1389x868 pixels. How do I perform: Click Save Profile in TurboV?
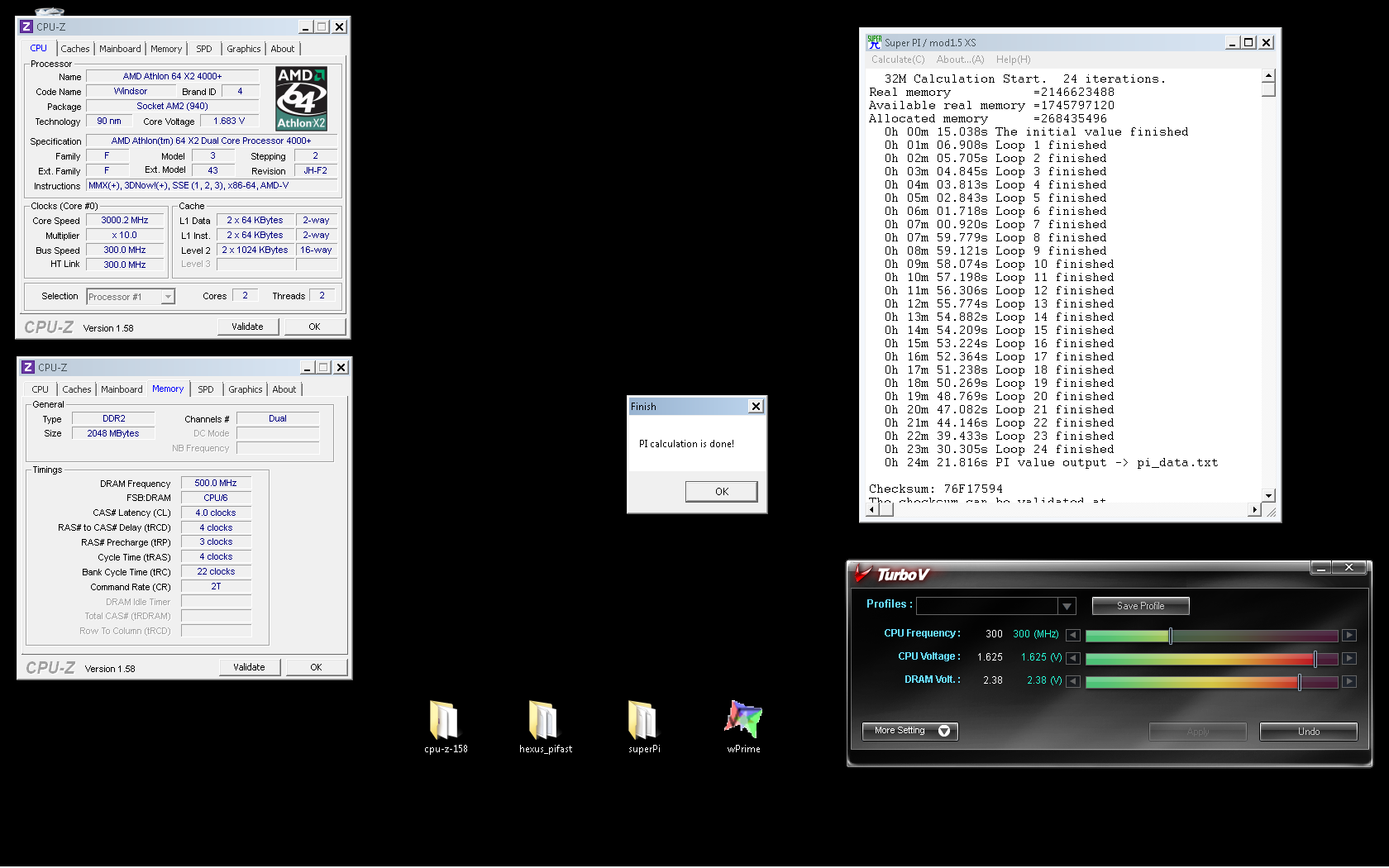1140,606
